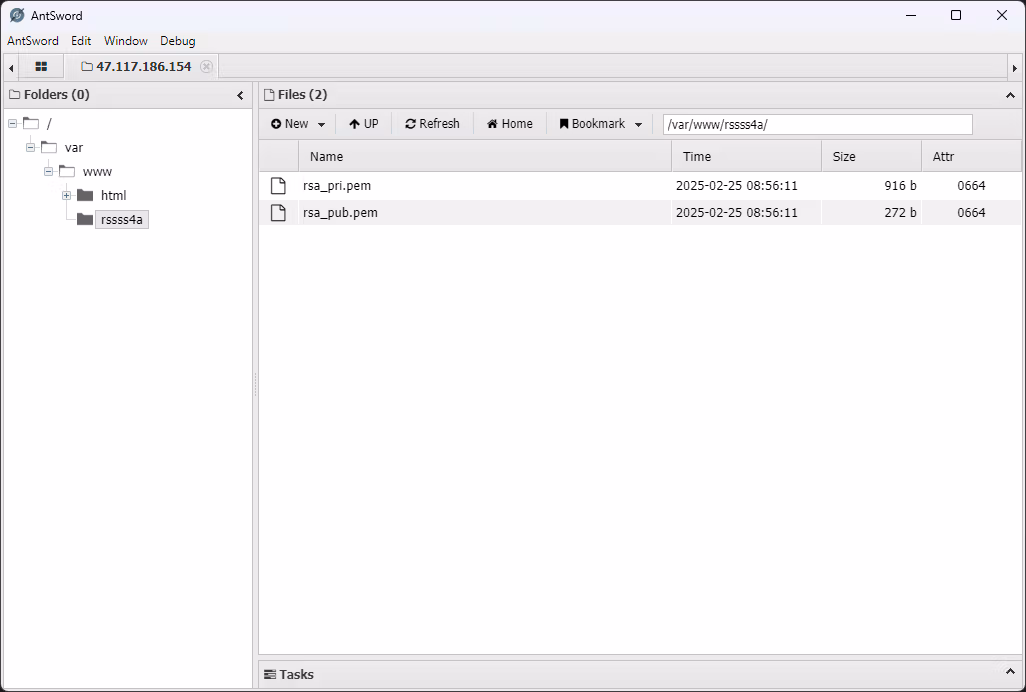Click the Files (2) panel title
This screenshot has width=1026, height=692.
(302, 95)
